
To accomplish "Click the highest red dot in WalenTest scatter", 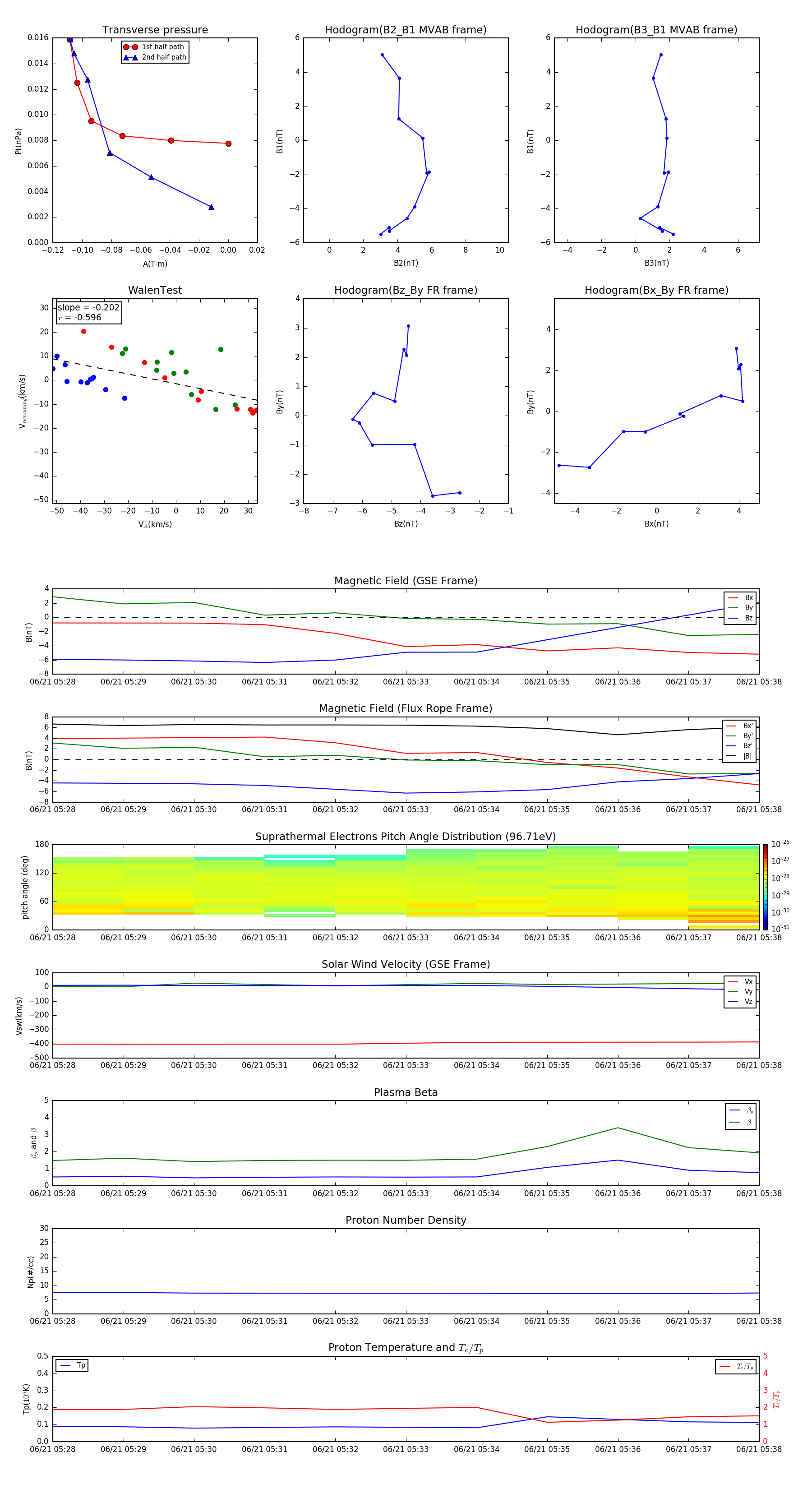I will [x=84, y=332].
